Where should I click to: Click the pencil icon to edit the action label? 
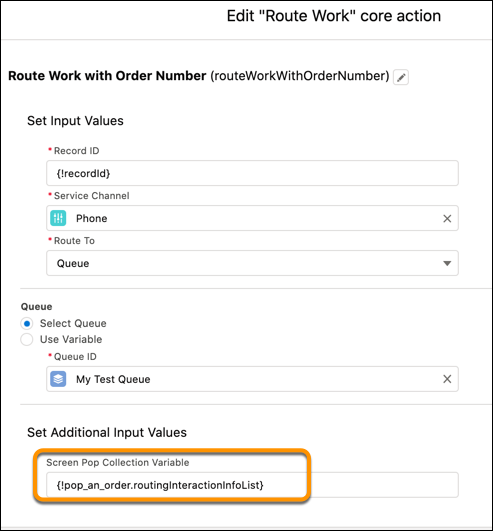coord(401,77)
